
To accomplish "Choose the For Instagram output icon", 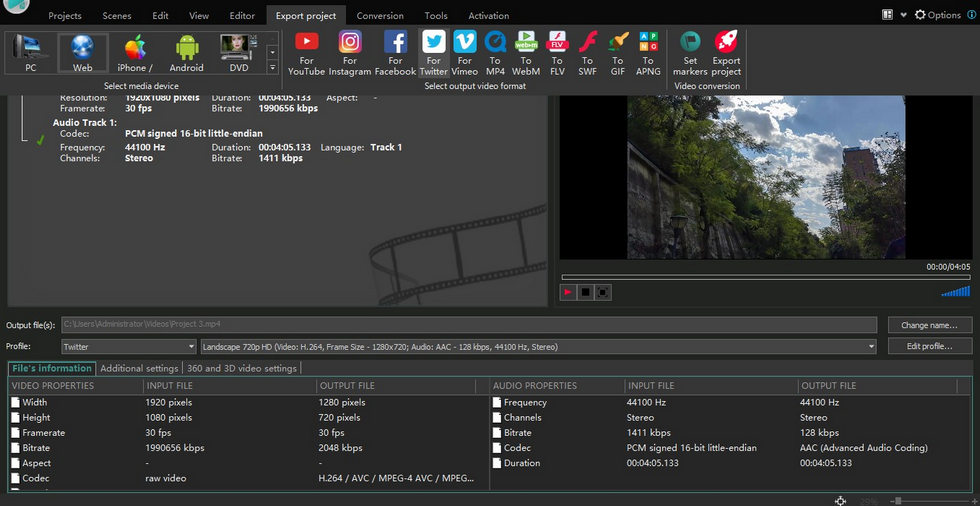I will (x=350, y=54).
